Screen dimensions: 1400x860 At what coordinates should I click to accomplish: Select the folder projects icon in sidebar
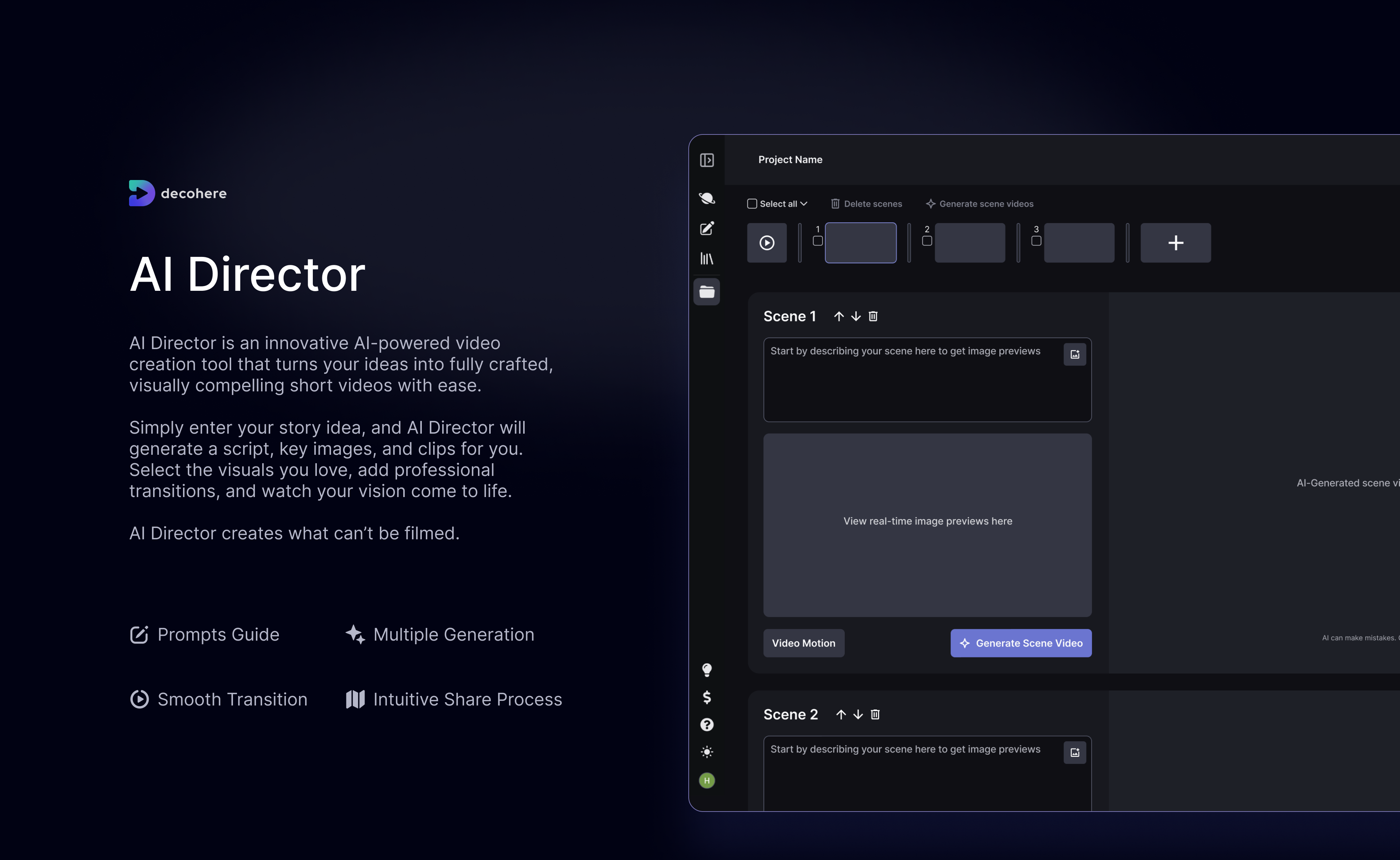pos(707,292)
